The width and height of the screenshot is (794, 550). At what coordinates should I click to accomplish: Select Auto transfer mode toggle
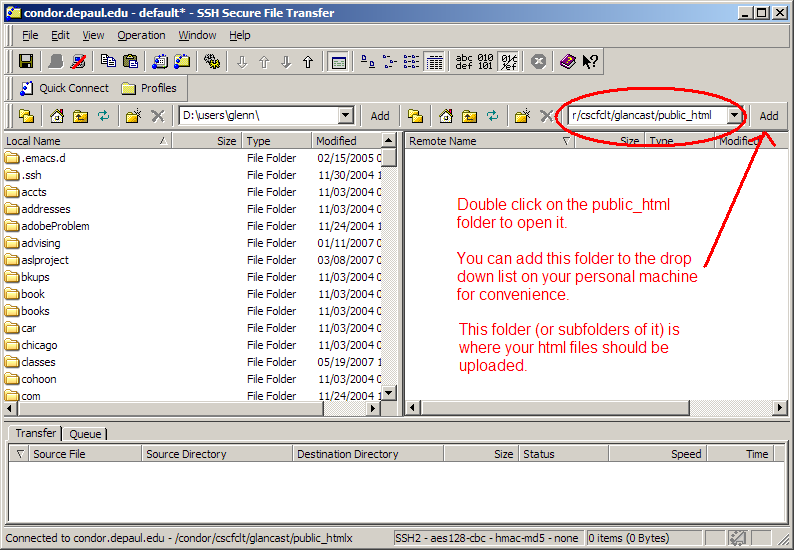508,62
